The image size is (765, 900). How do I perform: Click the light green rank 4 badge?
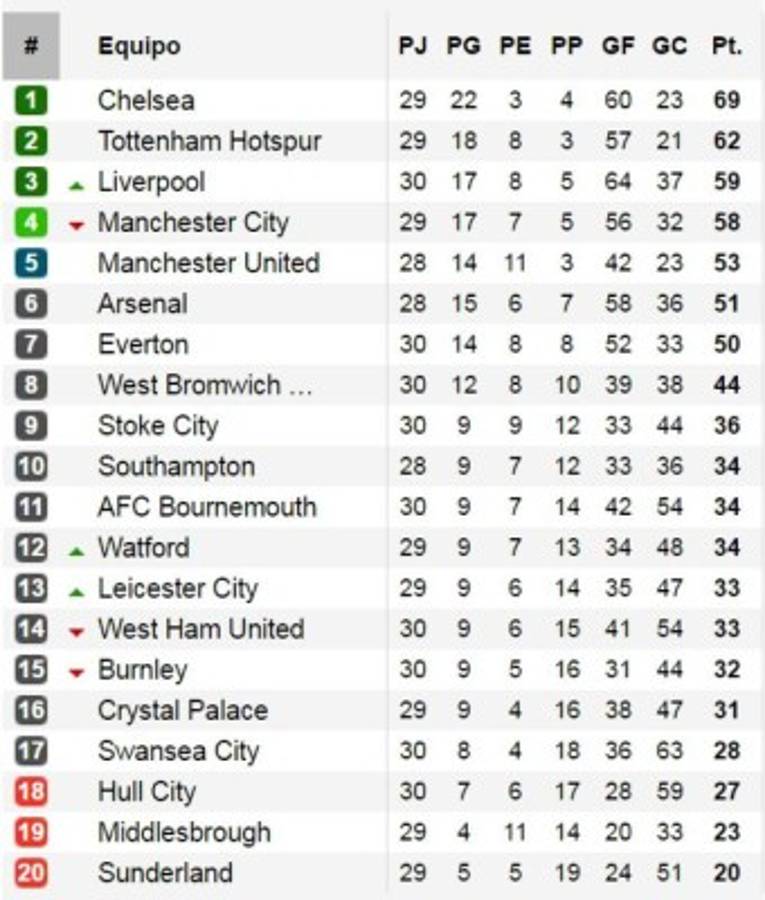[x=31, y=222]
